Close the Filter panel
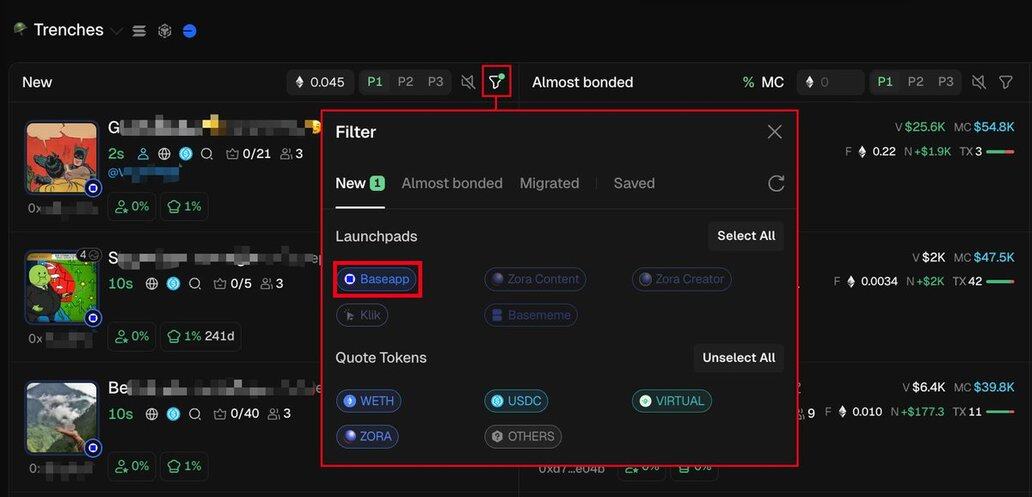 [x=774, y=132]
